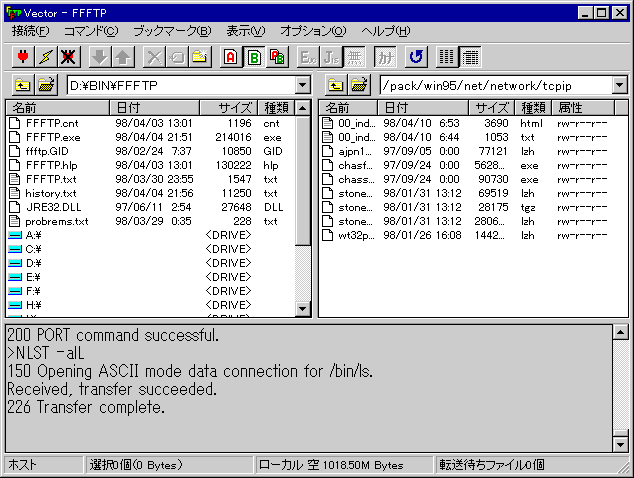634x478 pixels.
Task: Enable Auto transfer mode (AB icon)
Action: point(277,57)
